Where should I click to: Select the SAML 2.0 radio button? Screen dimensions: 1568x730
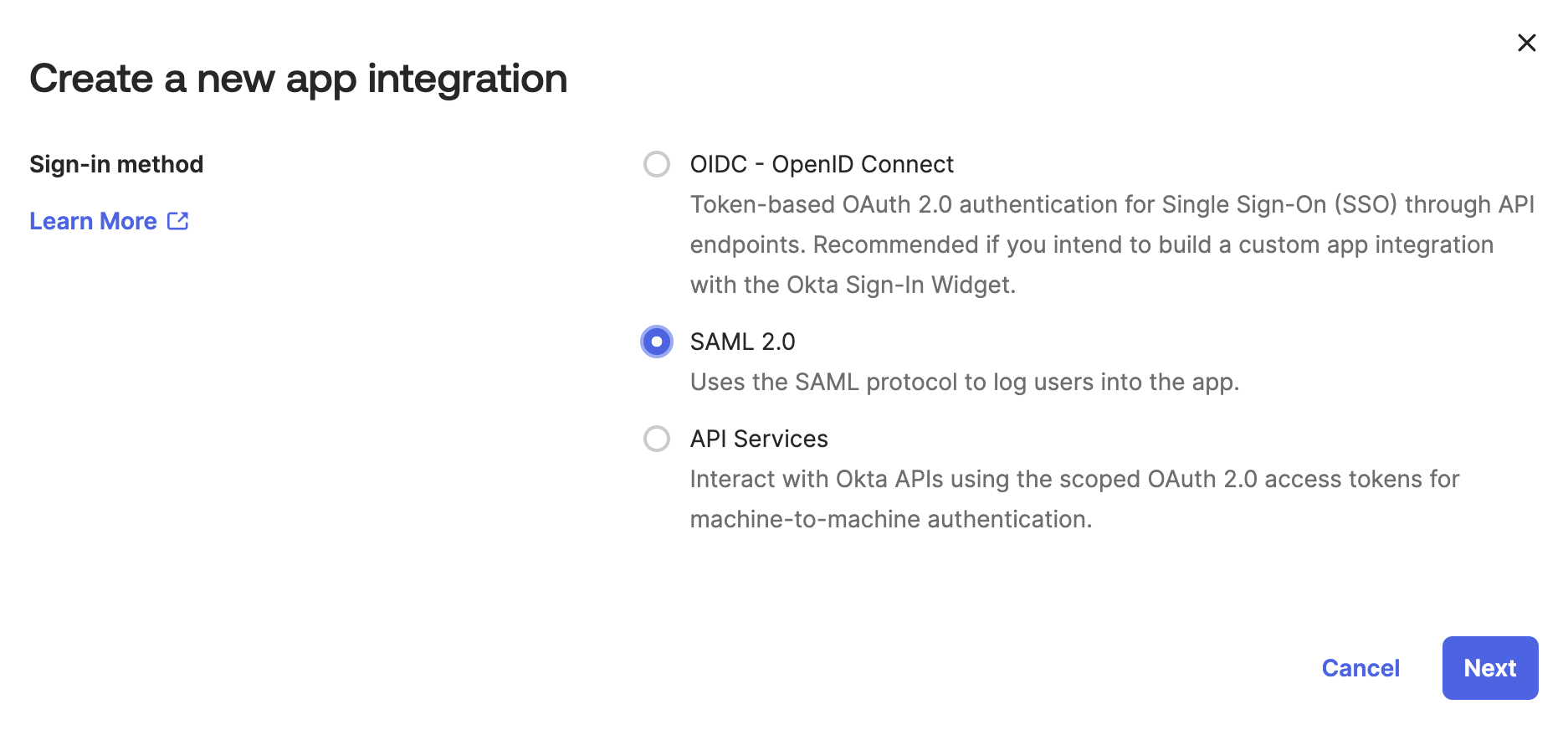point(657,342)
